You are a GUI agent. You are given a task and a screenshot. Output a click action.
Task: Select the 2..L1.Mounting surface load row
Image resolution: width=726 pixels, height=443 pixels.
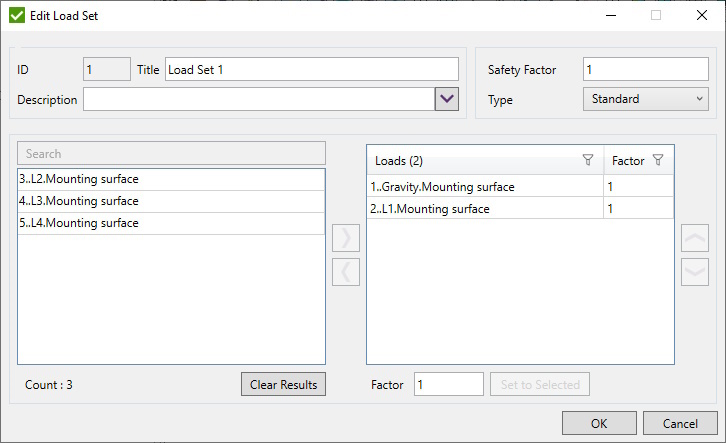[484, 209]
